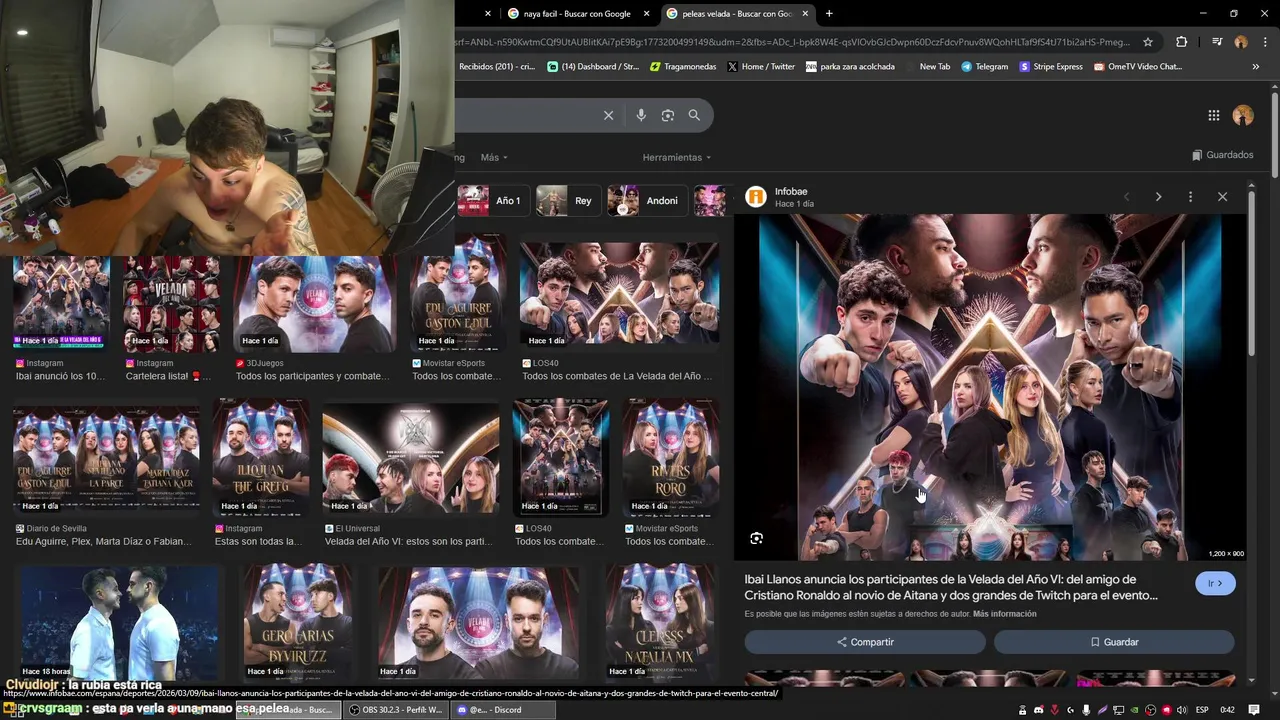
Task: Open Windows notification center icon
Action: click(x=1254, y=710)
